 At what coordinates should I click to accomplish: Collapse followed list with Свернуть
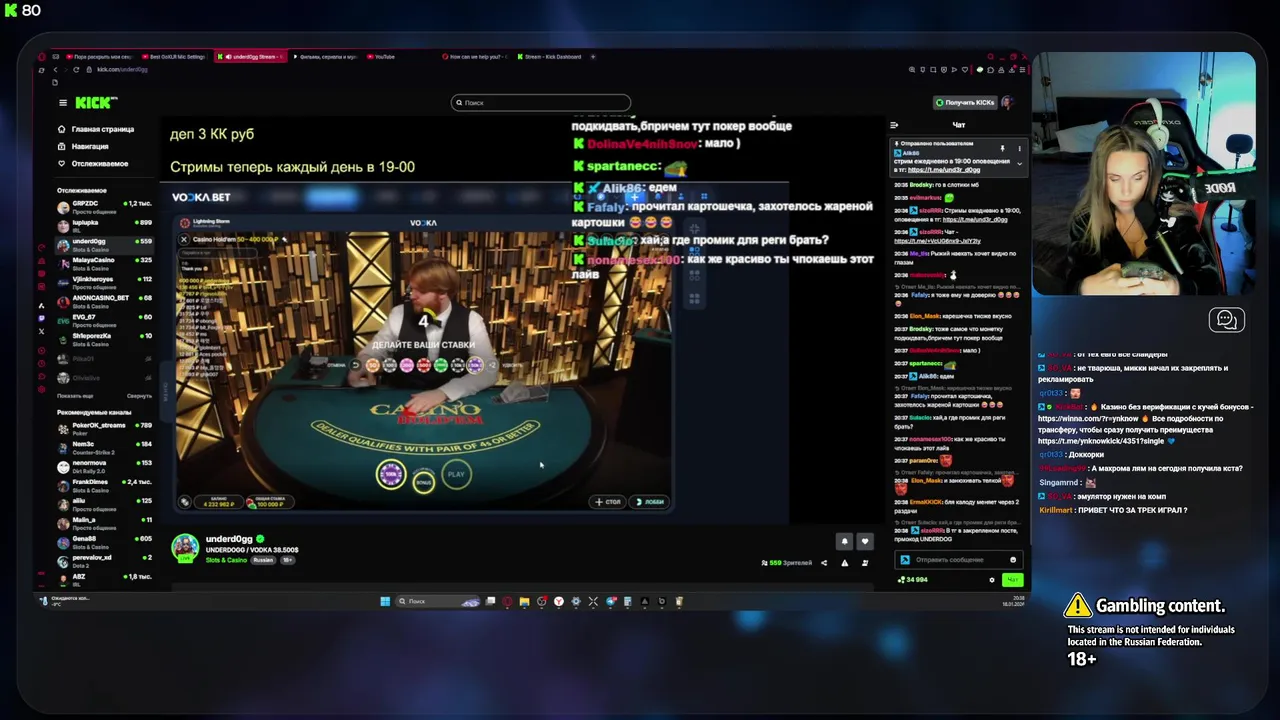[x=139, y=396]
